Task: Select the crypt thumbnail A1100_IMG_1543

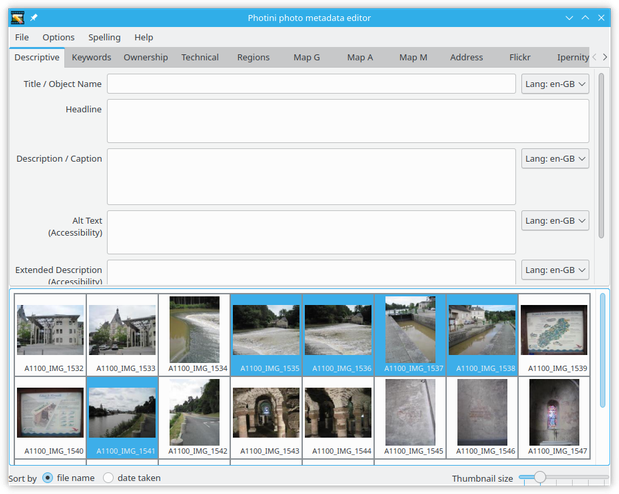Action: click(266, 418)
